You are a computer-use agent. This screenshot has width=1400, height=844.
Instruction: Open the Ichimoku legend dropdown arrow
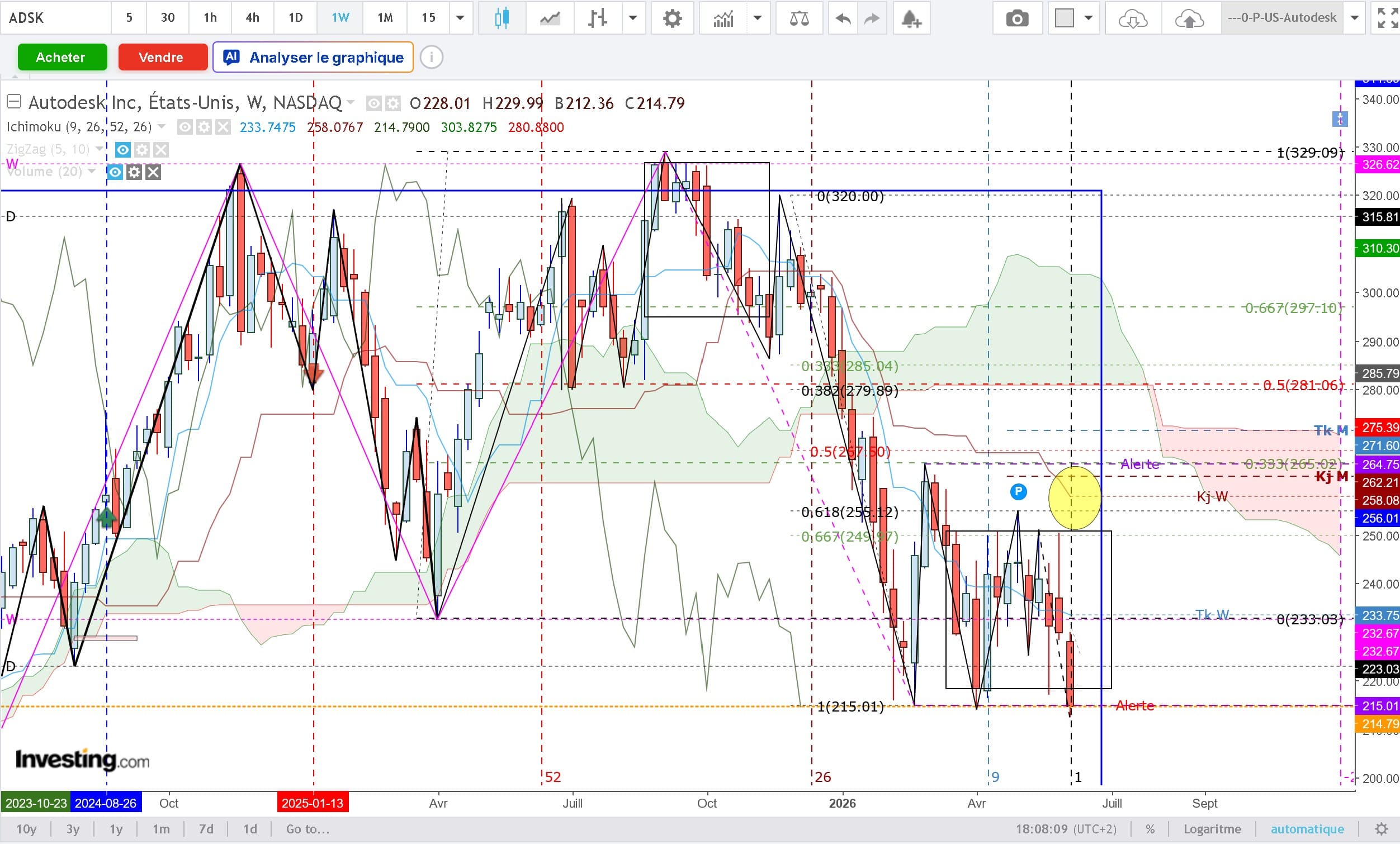pyautogui.click(x=162, y=127)
